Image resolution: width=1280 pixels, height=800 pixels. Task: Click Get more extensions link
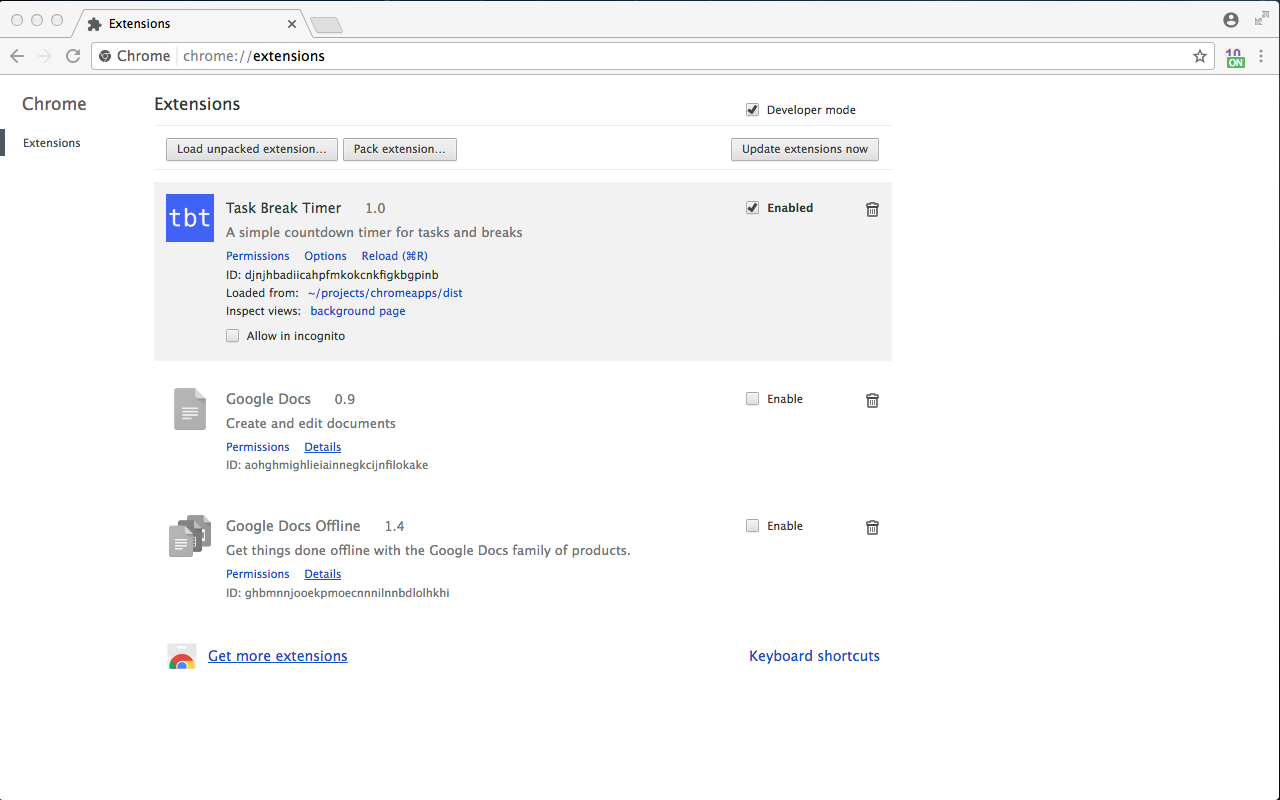tap(278, 656)
